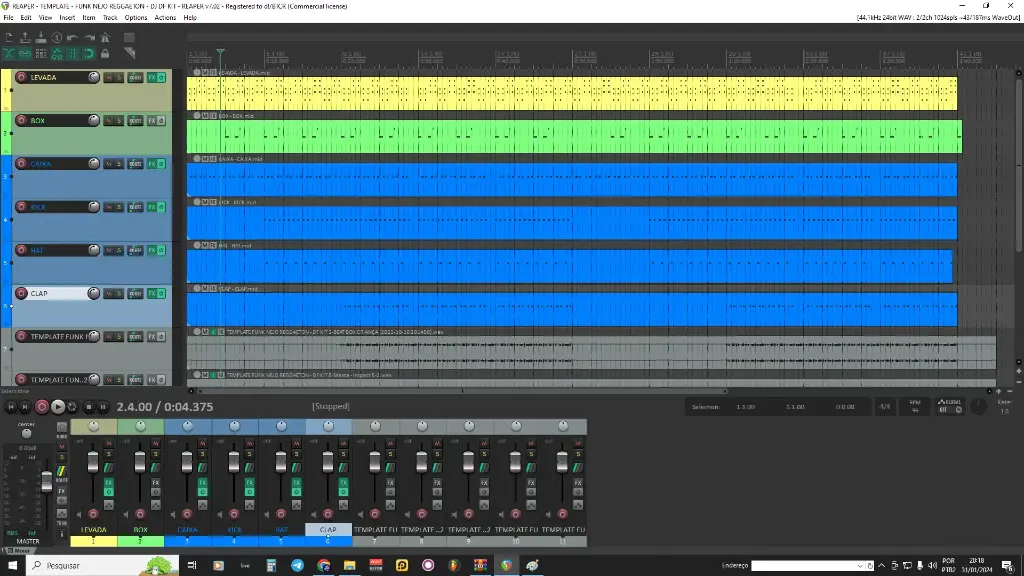Solo the CLAP track in track panel

pos(119,293)
